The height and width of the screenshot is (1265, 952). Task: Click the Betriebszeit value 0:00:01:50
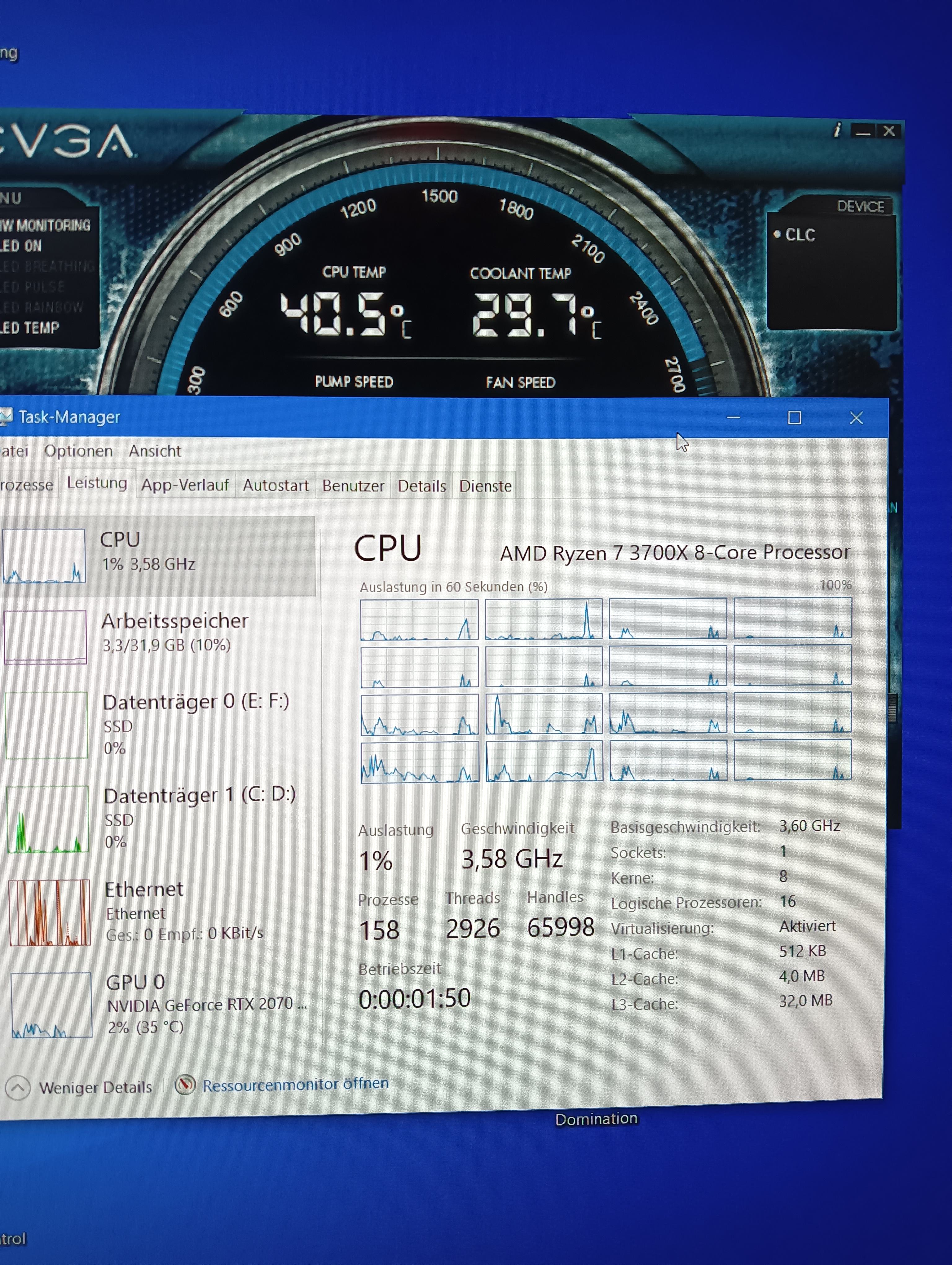pyautogui.click(x=415, y=999)
